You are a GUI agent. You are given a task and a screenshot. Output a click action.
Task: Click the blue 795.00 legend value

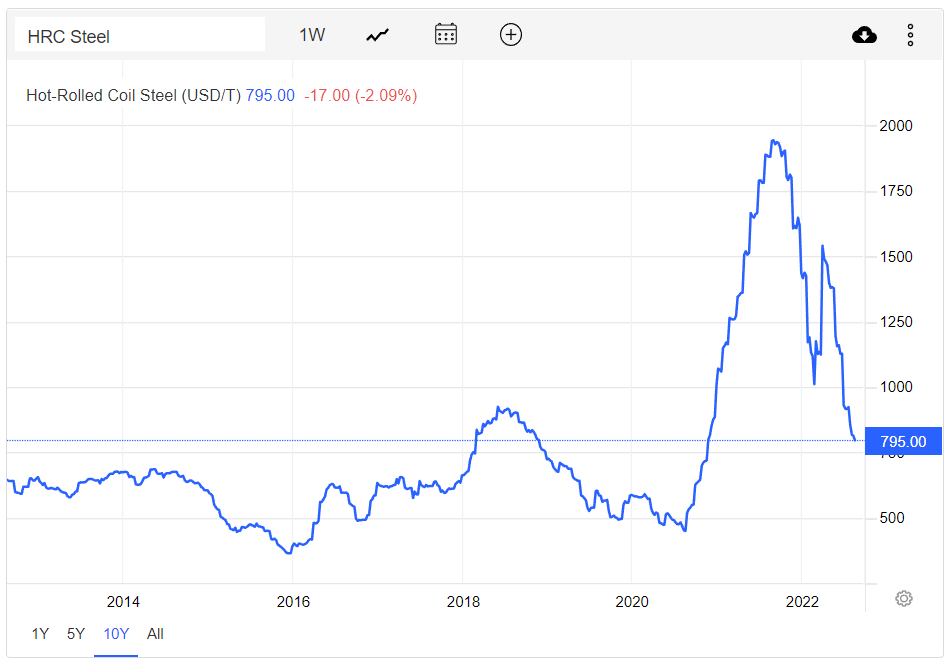click(x=270, y=95)
